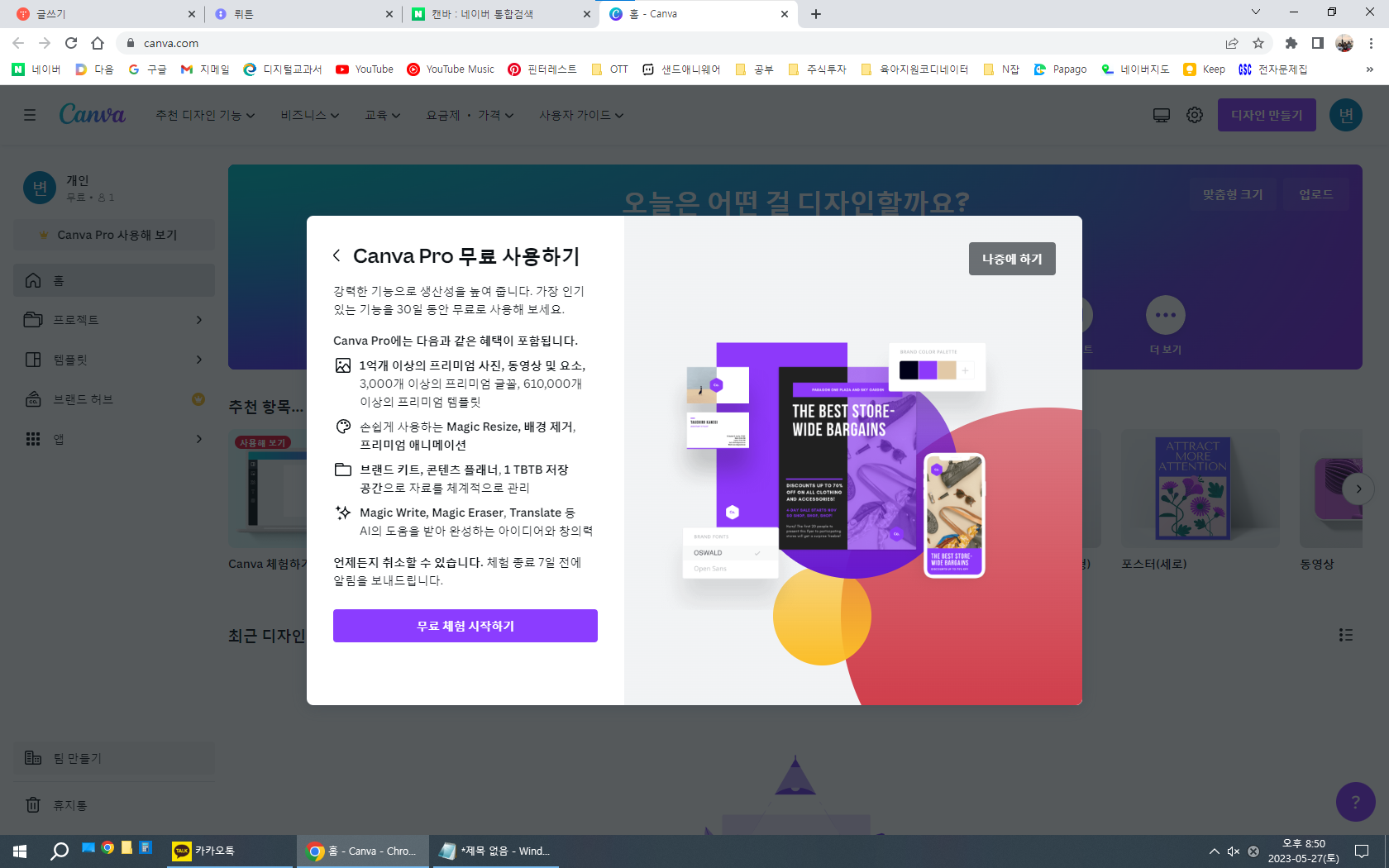Open a new browser tab
This screenshot has width=1389, height=868.
point(816,14)
